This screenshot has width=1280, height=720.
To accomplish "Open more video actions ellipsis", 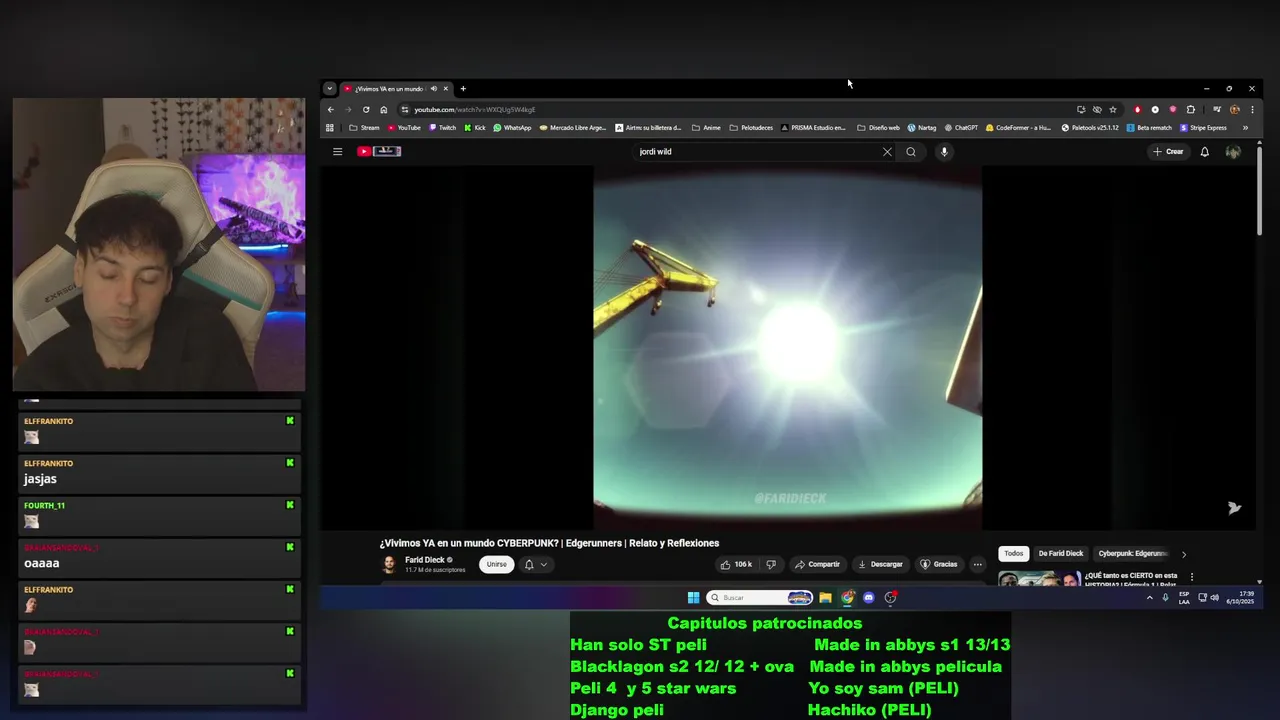I will click(x=978, y=565).
